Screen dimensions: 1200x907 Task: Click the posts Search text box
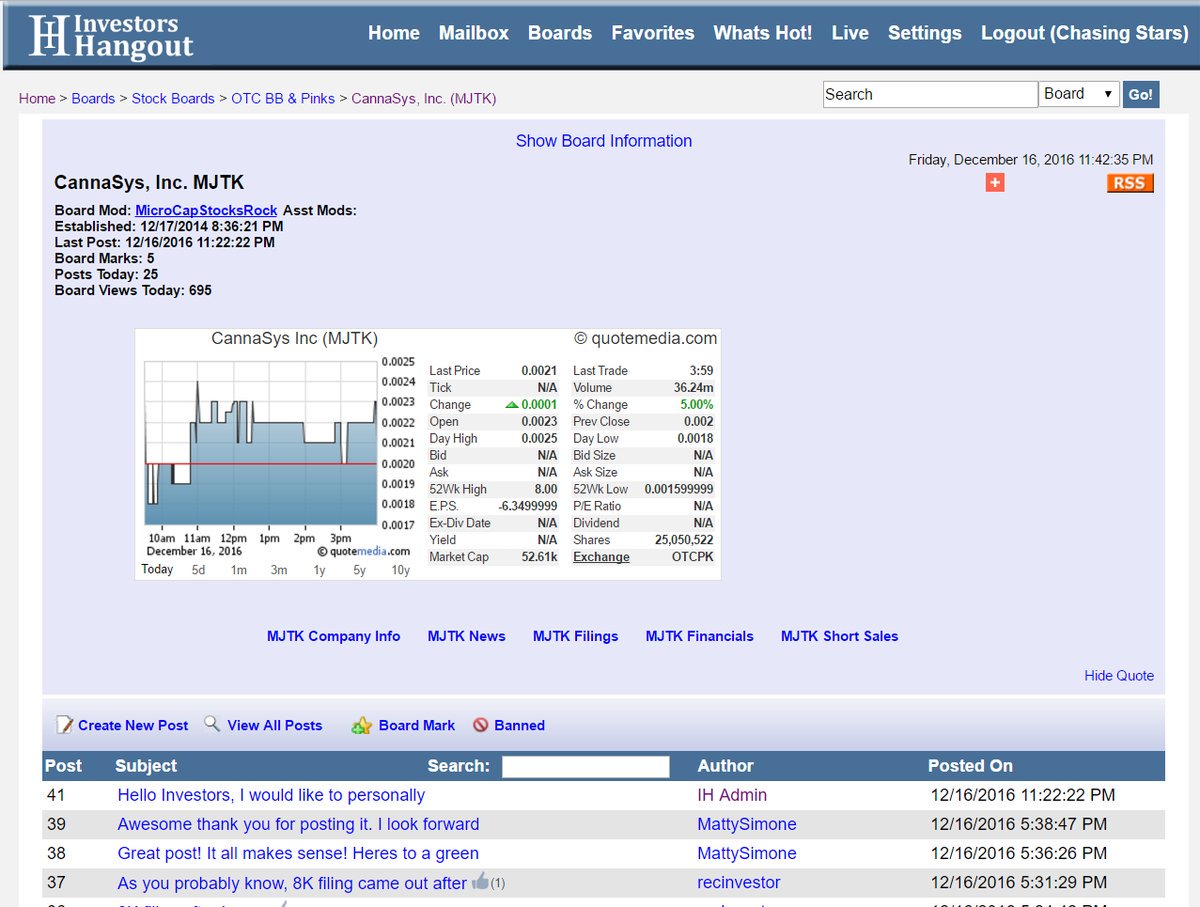point(585,767)
